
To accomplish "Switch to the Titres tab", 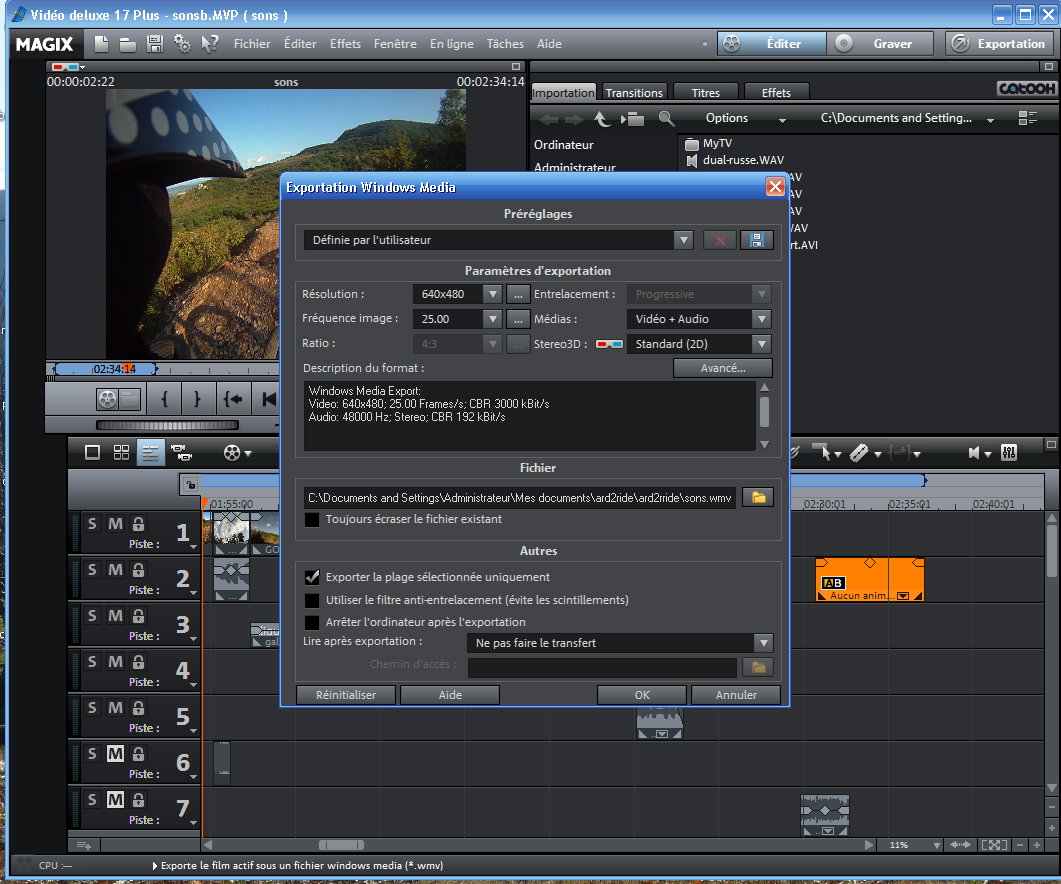I will [705, 93].
